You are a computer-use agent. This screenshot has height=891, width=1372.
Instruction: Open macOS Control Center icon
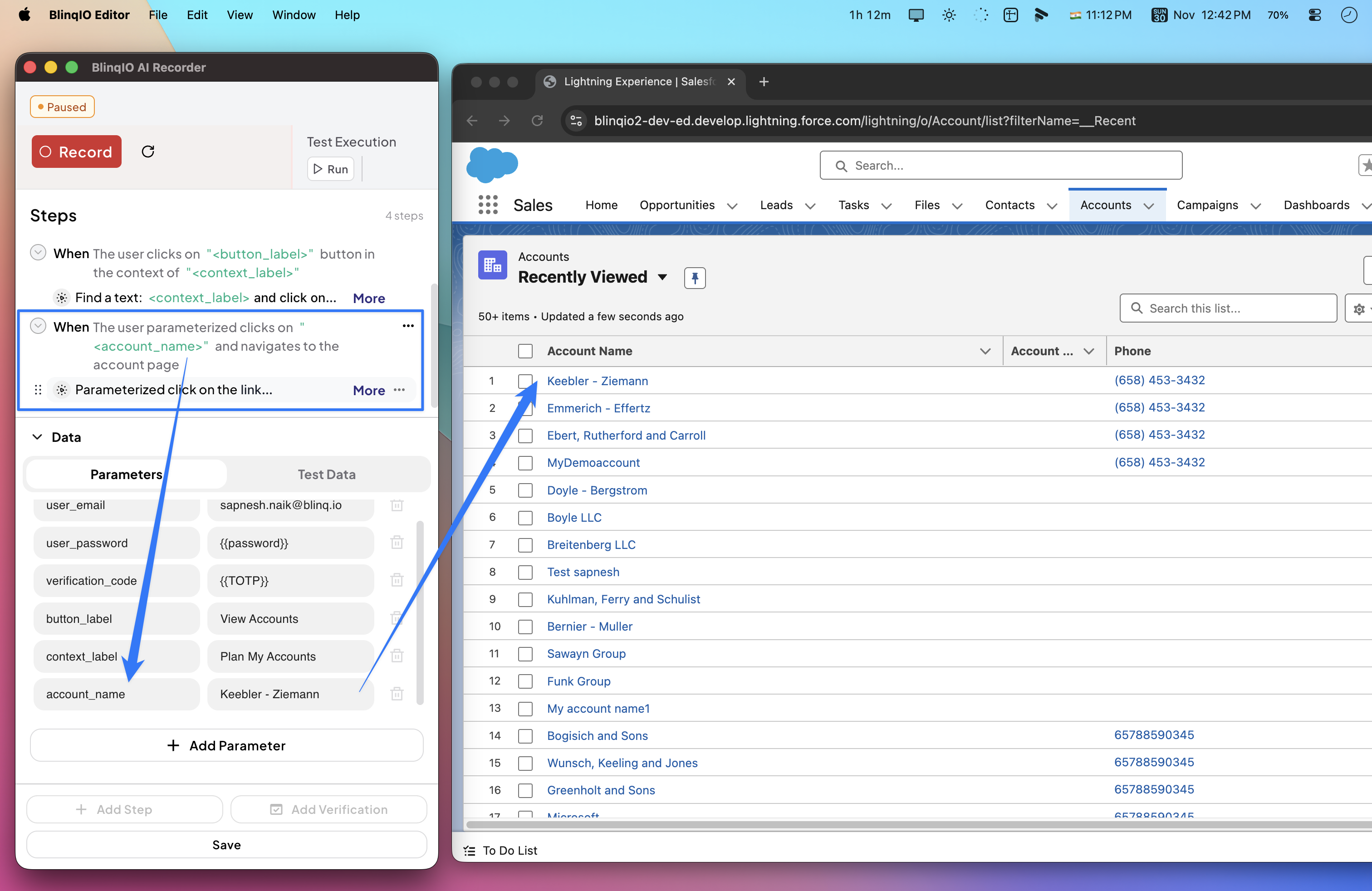(1315, 15)
